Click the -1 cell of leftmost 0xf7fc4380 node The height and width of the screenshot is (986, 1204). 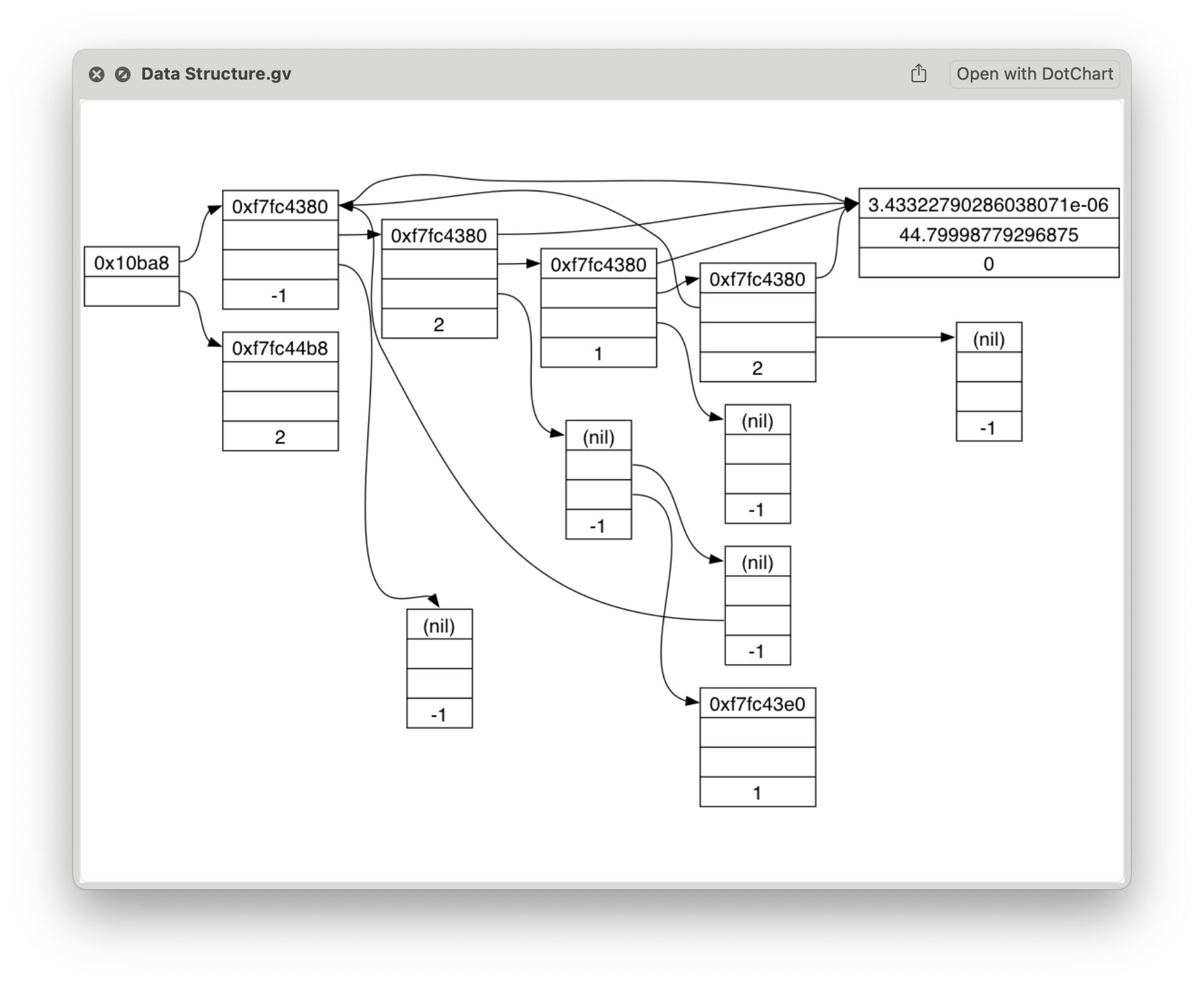(x=280, y=295)
